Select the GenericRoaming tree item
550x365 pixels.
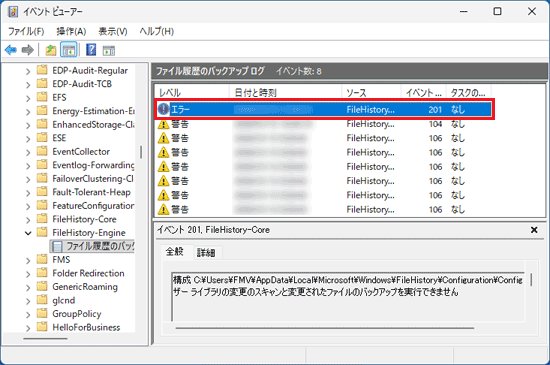pyautogui.click(x=85, y=287)
